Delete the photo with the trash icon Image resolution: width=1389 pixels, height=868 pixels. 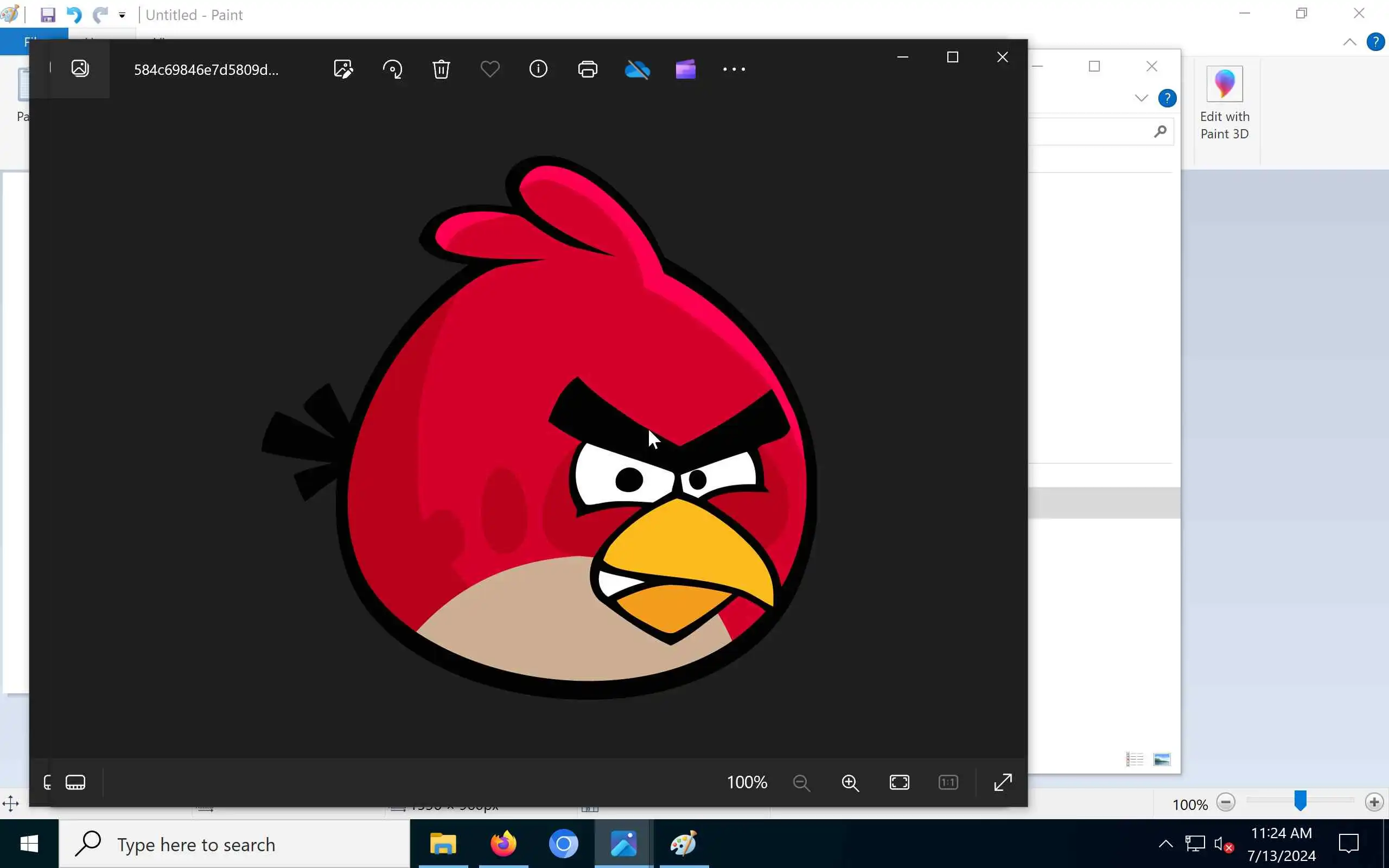click(441, 69)
